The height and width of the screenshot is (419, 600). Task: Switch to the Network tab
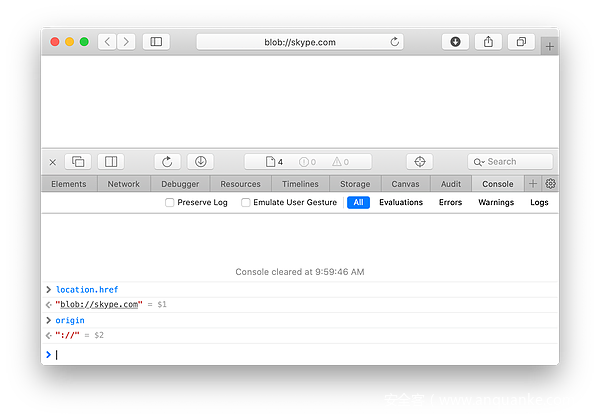(x=124, y=184)
